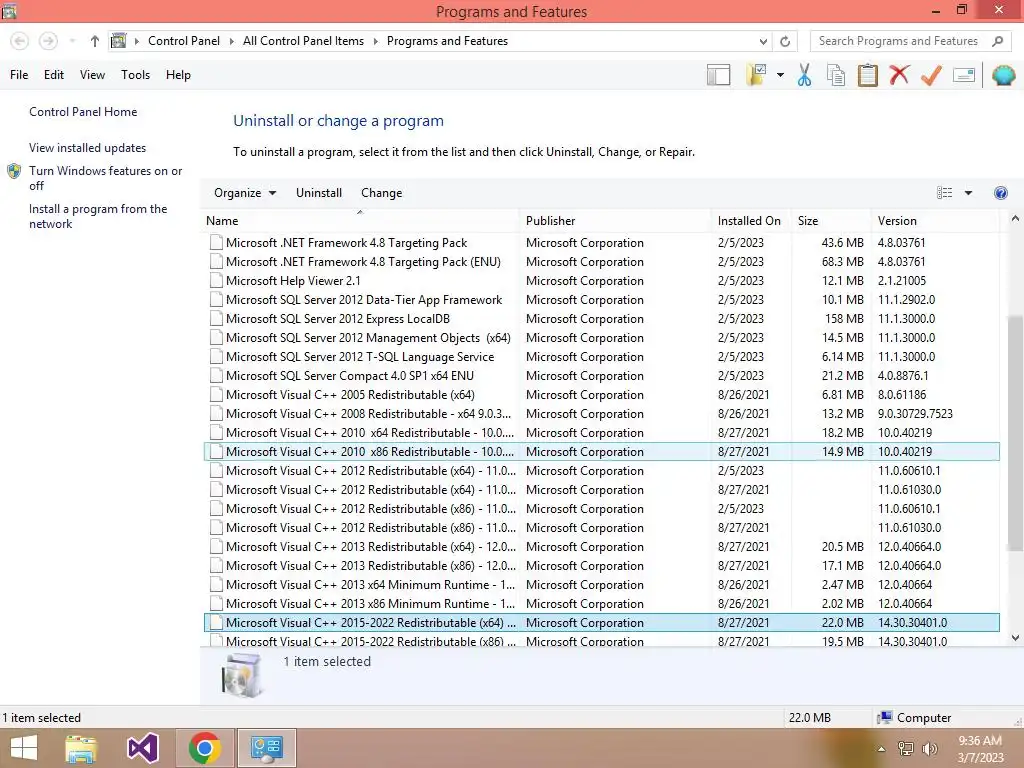Open the File menu
Screen dimensions: 1024x768
(x=19, y=75)
